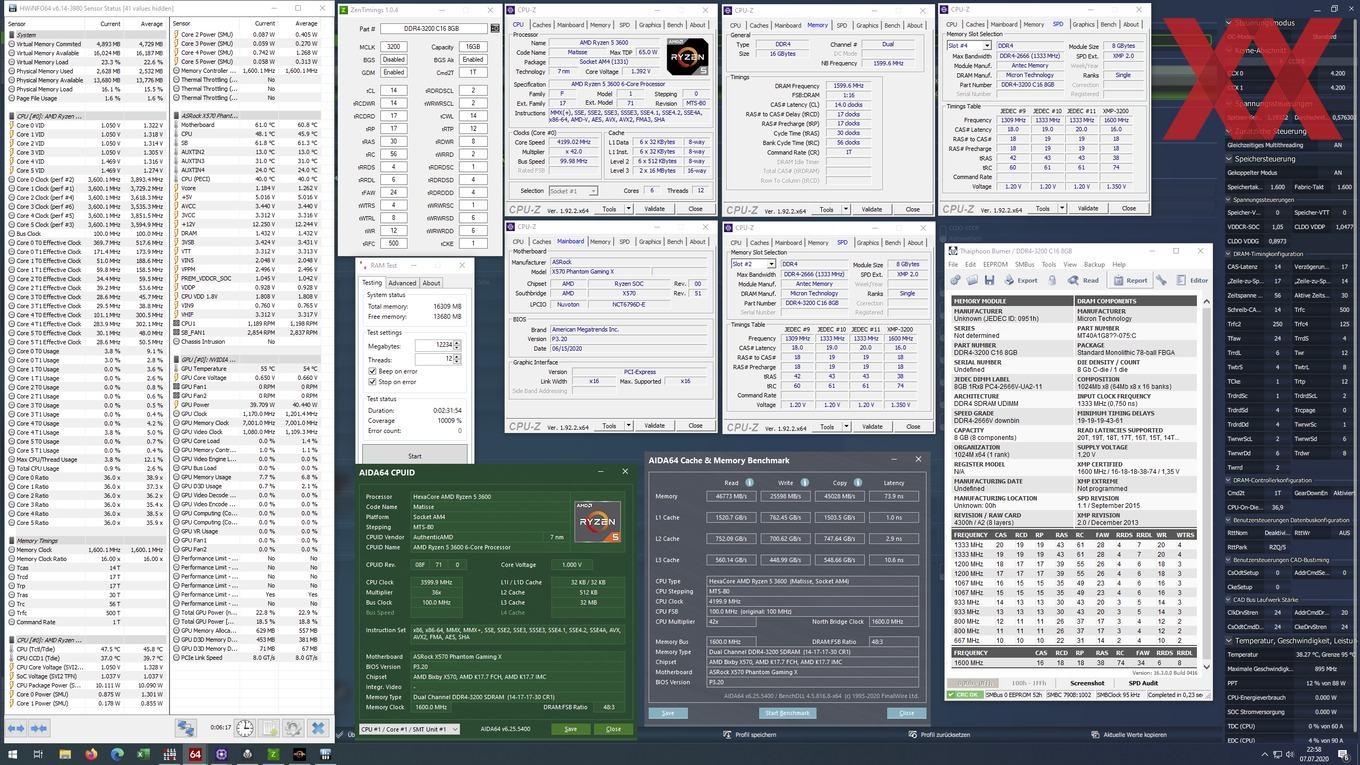Click Thaiphoon Burner open file folder icon

click(971, 280)
